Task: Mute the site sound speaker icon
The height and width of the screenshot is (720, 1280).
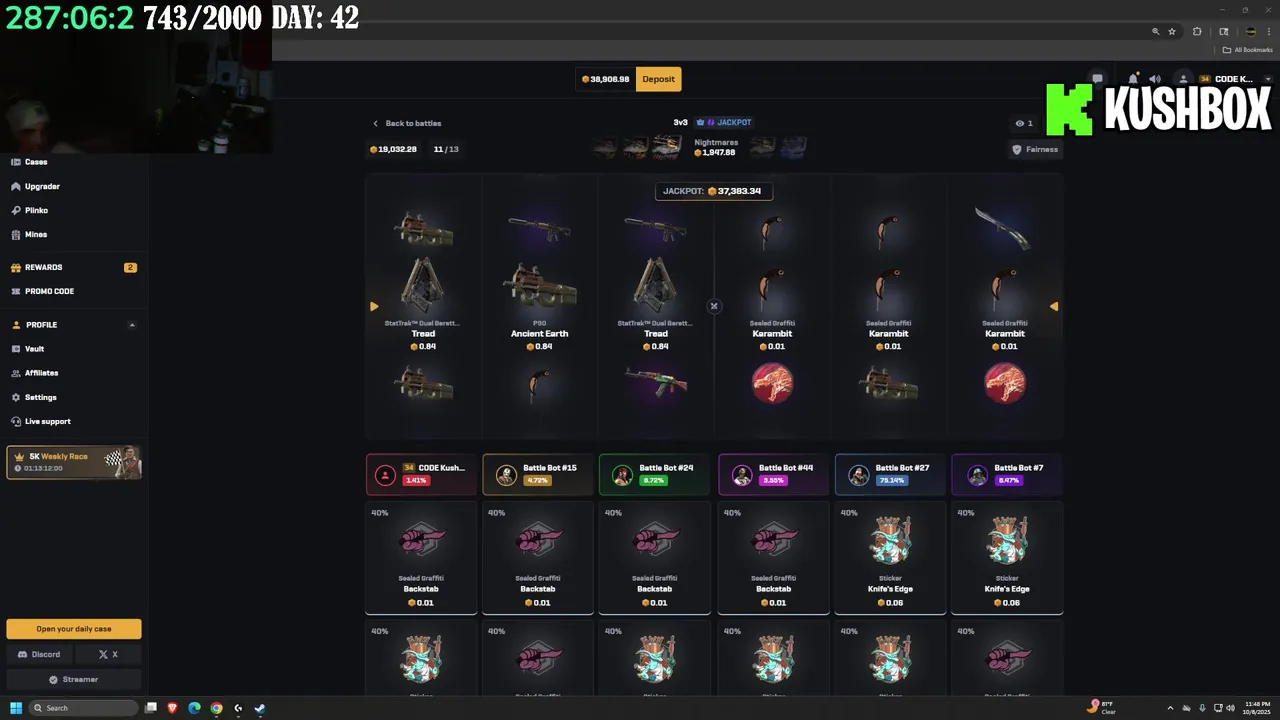Action: [1155, 79]
